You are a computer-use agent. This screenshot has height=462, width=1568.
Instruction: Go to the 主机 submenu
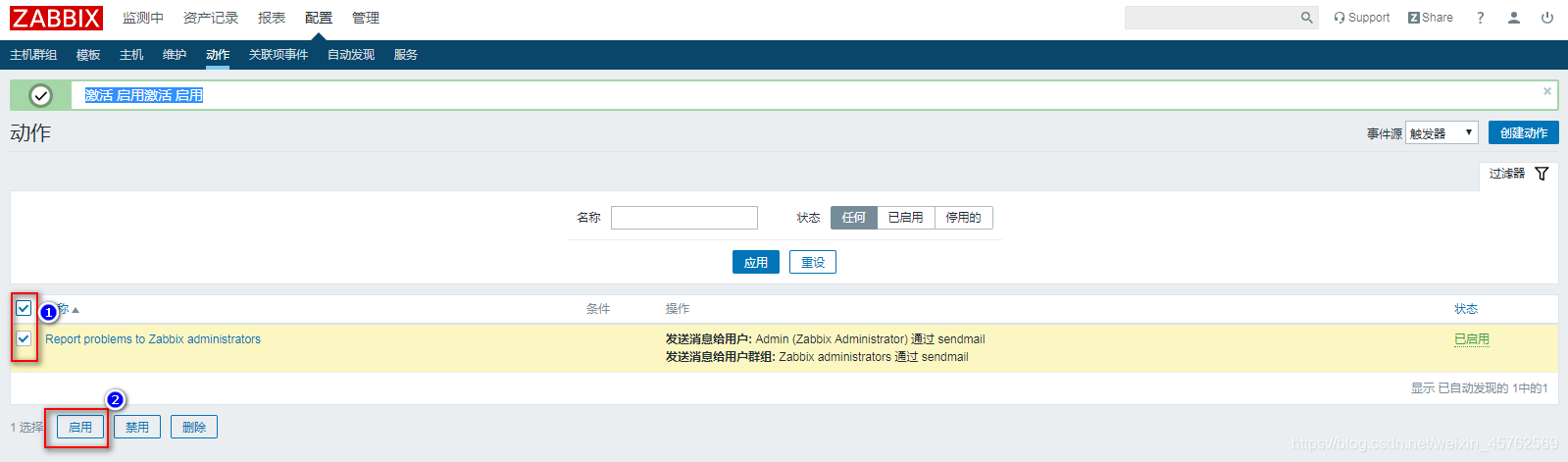pyautogui.click(x=131, y=55)
